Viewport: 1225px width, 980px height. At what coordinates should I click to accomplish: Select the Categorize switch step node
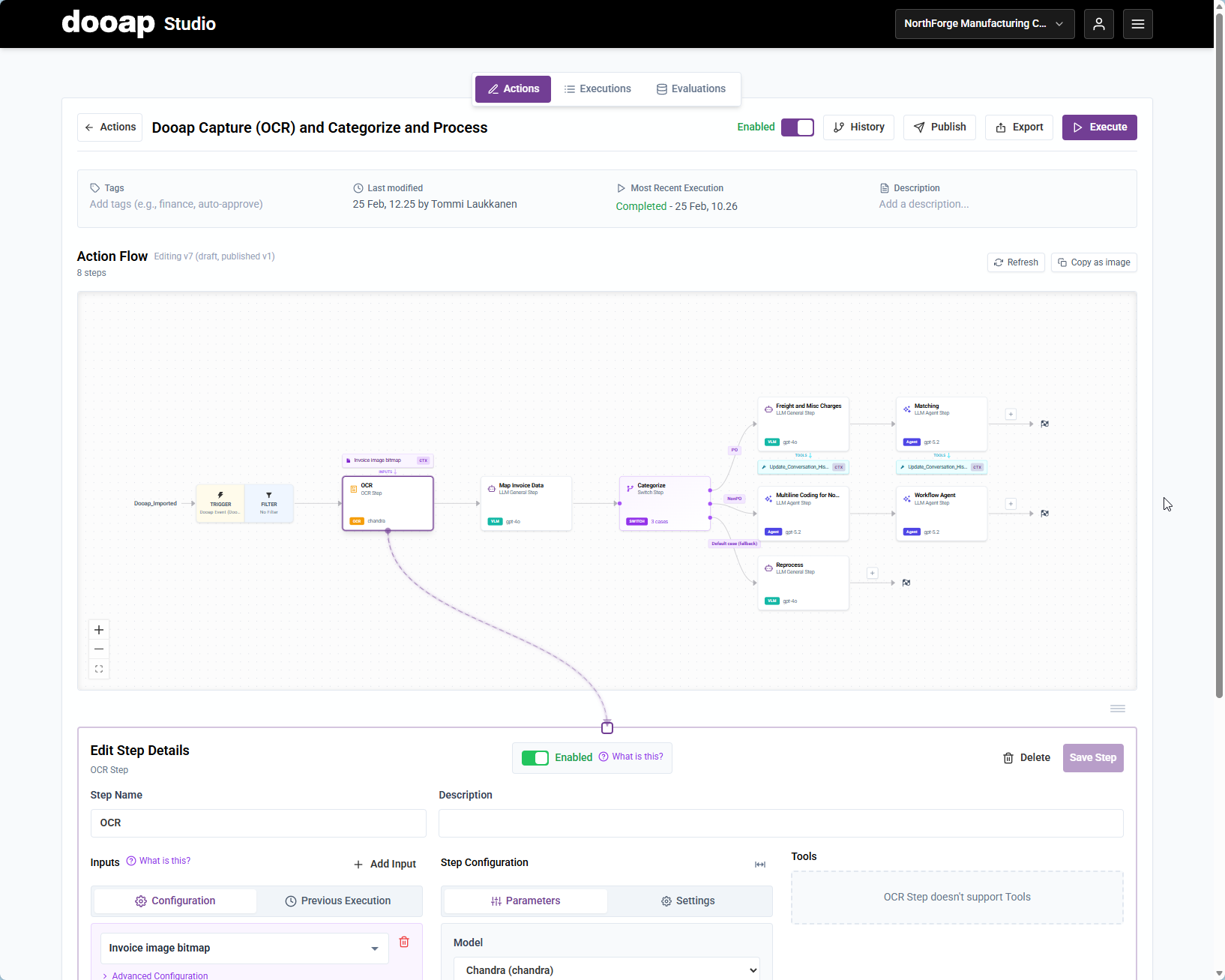click(x=665, y=503)
